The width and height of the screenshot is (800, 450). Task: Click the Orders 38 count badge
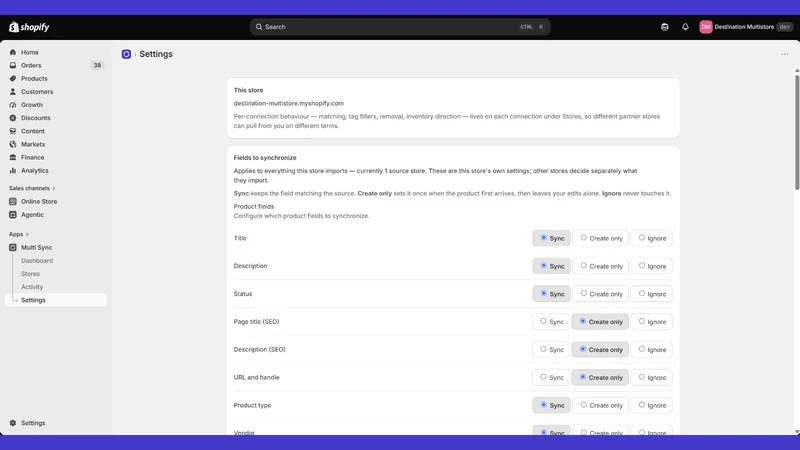(97, 65)
